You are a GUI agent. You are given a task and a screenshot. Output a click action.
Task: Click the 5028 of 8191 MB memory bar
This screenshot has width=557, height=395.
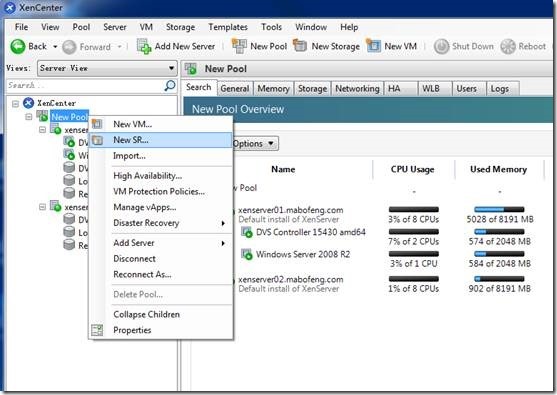click(x=499, y=210)
